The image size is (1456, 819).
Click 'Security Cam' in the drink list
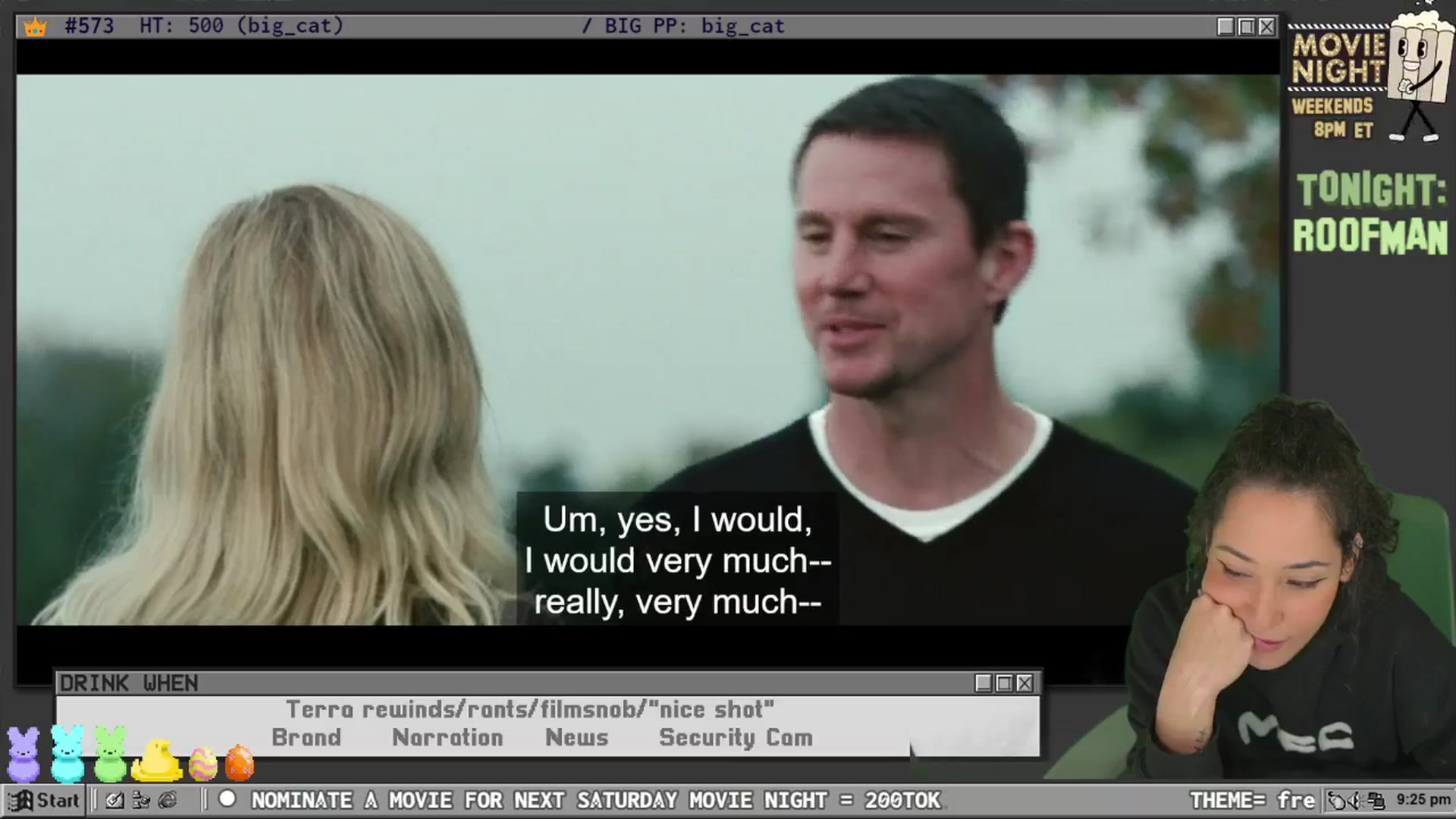point(736,738)
